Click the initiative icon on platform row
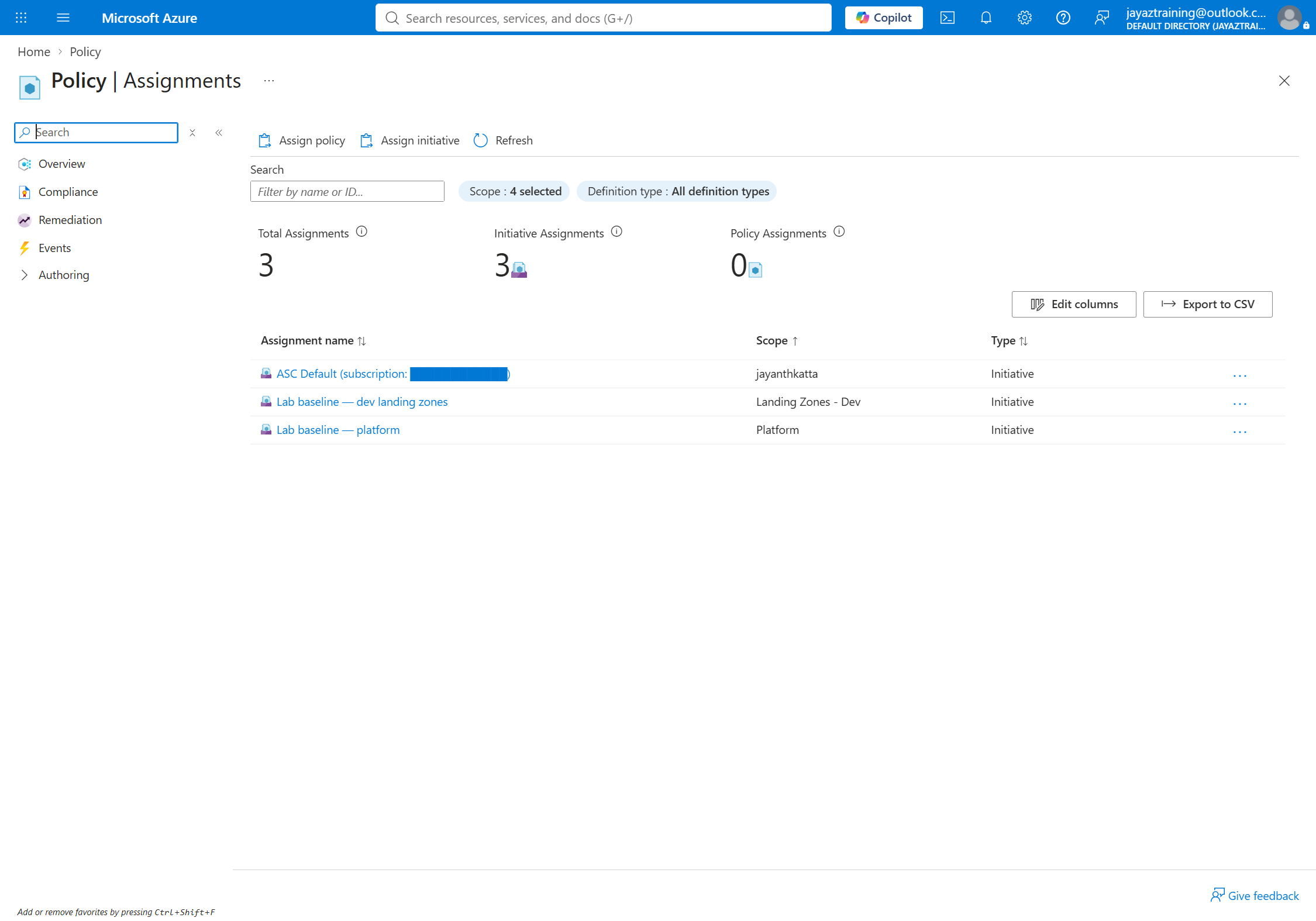The height and width of the screenshot is (921, 1316). coord(266,429)
